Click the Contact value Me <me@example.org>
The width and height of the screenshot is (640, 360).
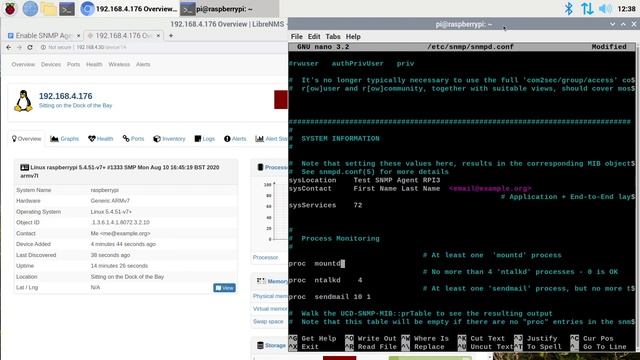pyautogui.click(x=120, y=233)
